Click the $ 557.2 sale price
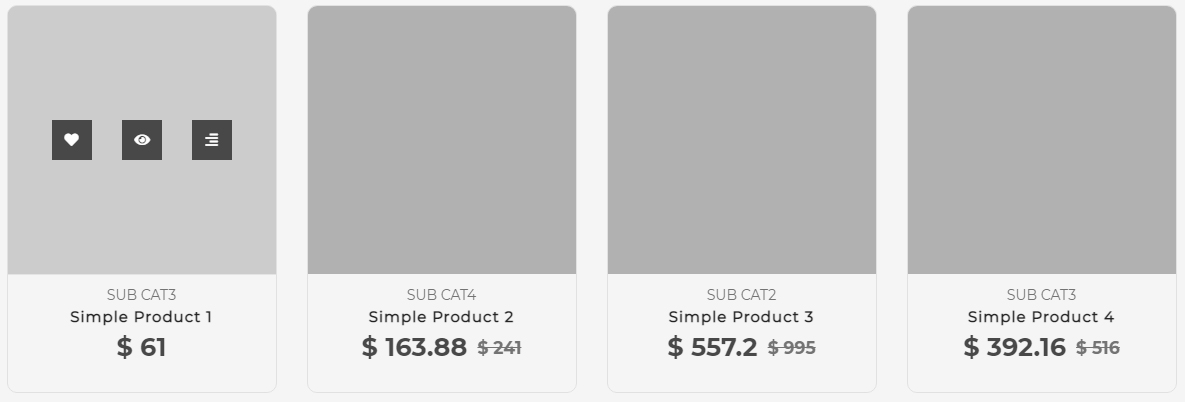 [712, 348]
